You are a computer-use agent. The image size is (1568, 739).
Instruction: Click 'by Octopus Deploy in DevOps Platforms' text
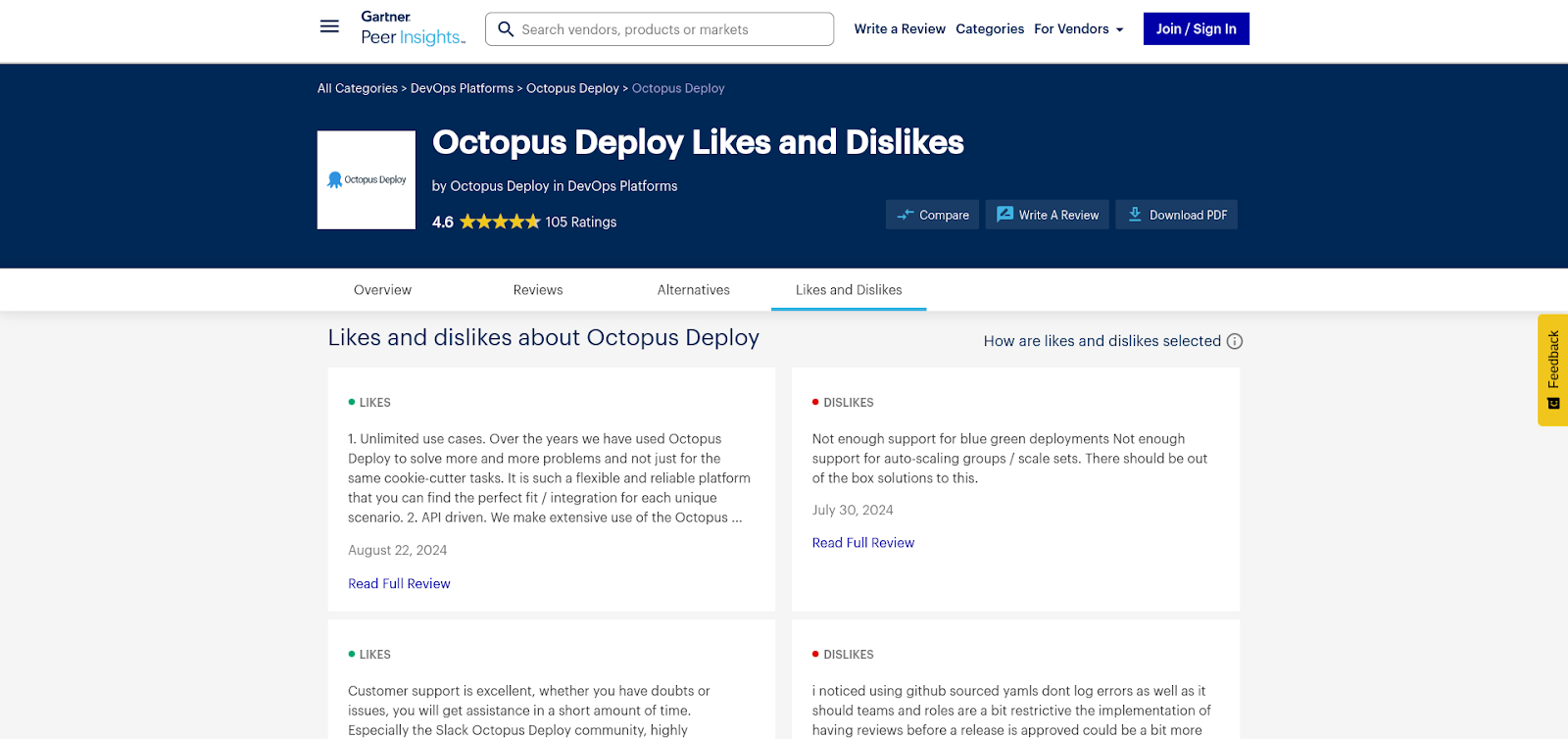click(x=555, y=186)
